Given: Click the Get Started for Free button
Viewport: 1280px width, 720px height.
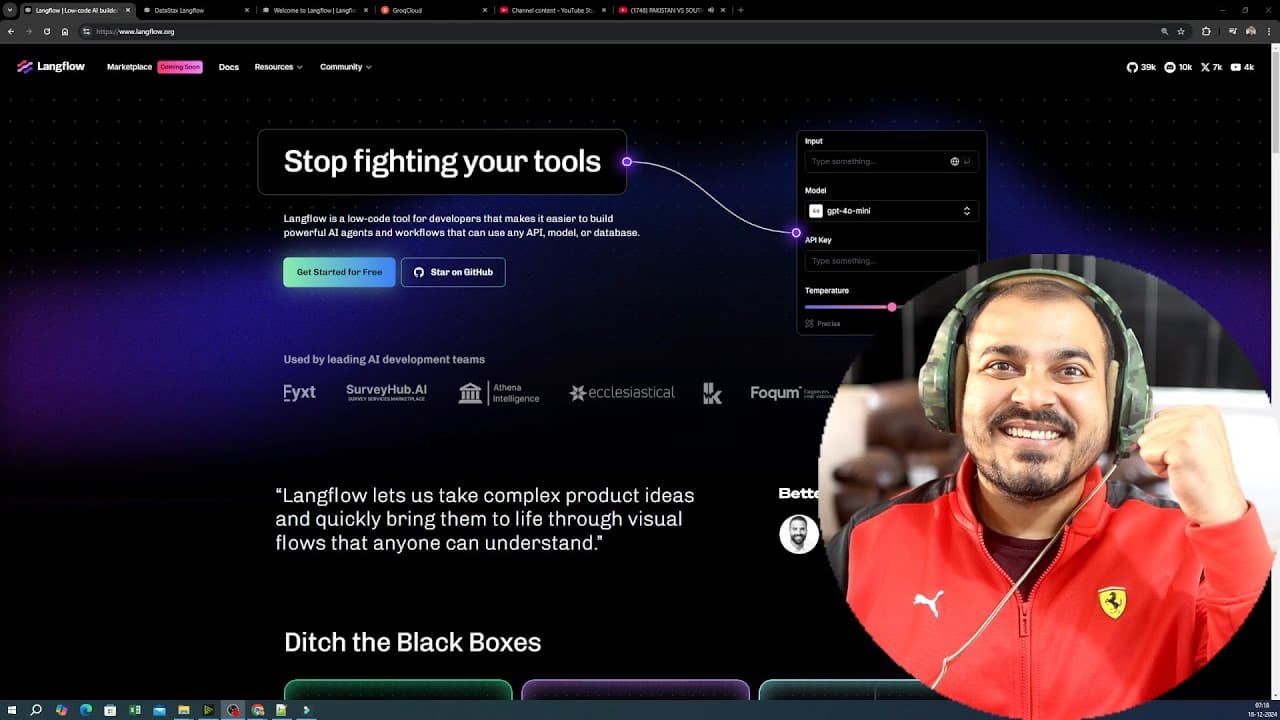Looking at the screenshot, I should 339,272.
